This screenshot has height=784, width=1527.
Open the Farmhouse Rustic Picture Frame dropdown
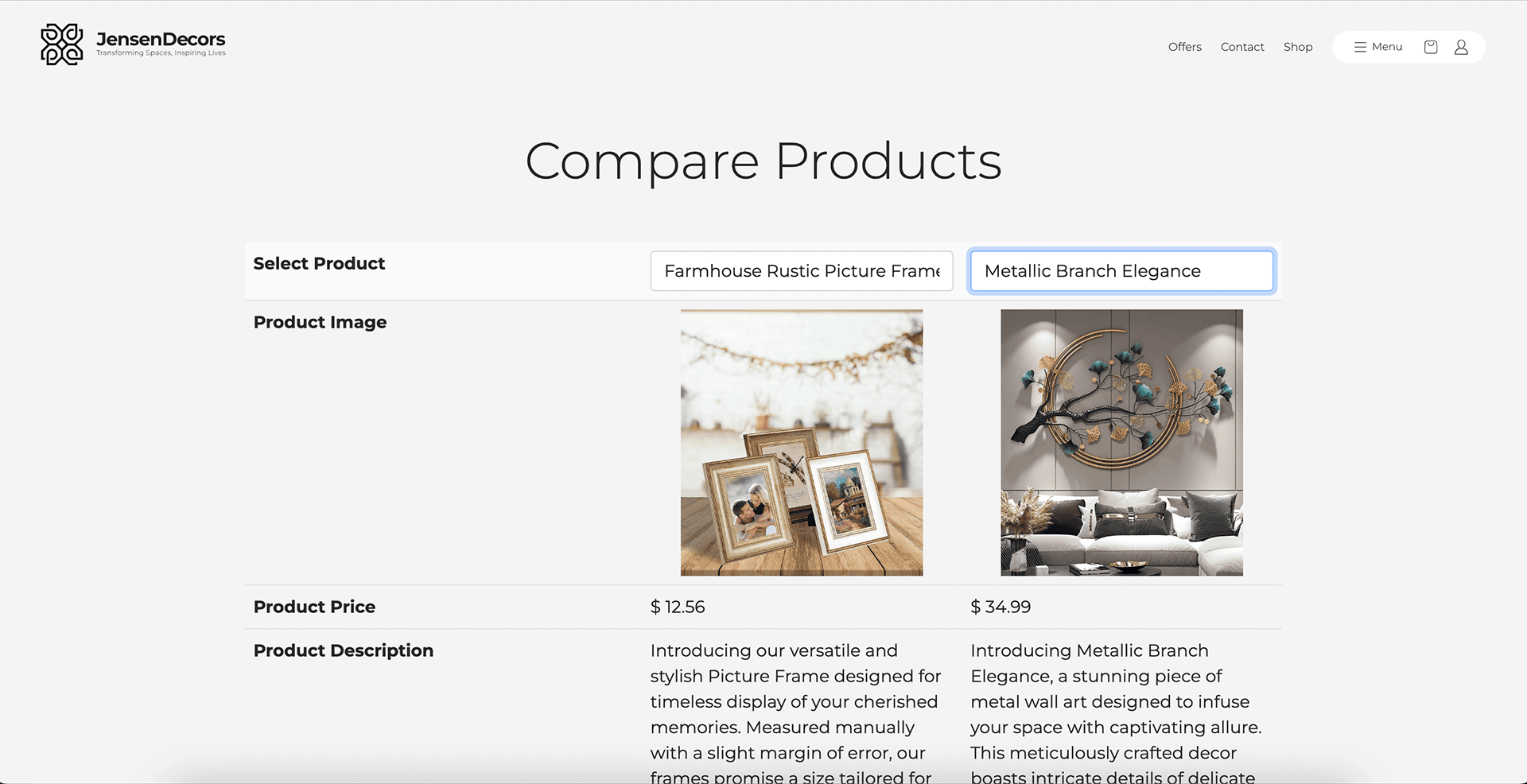pos(801,271)
